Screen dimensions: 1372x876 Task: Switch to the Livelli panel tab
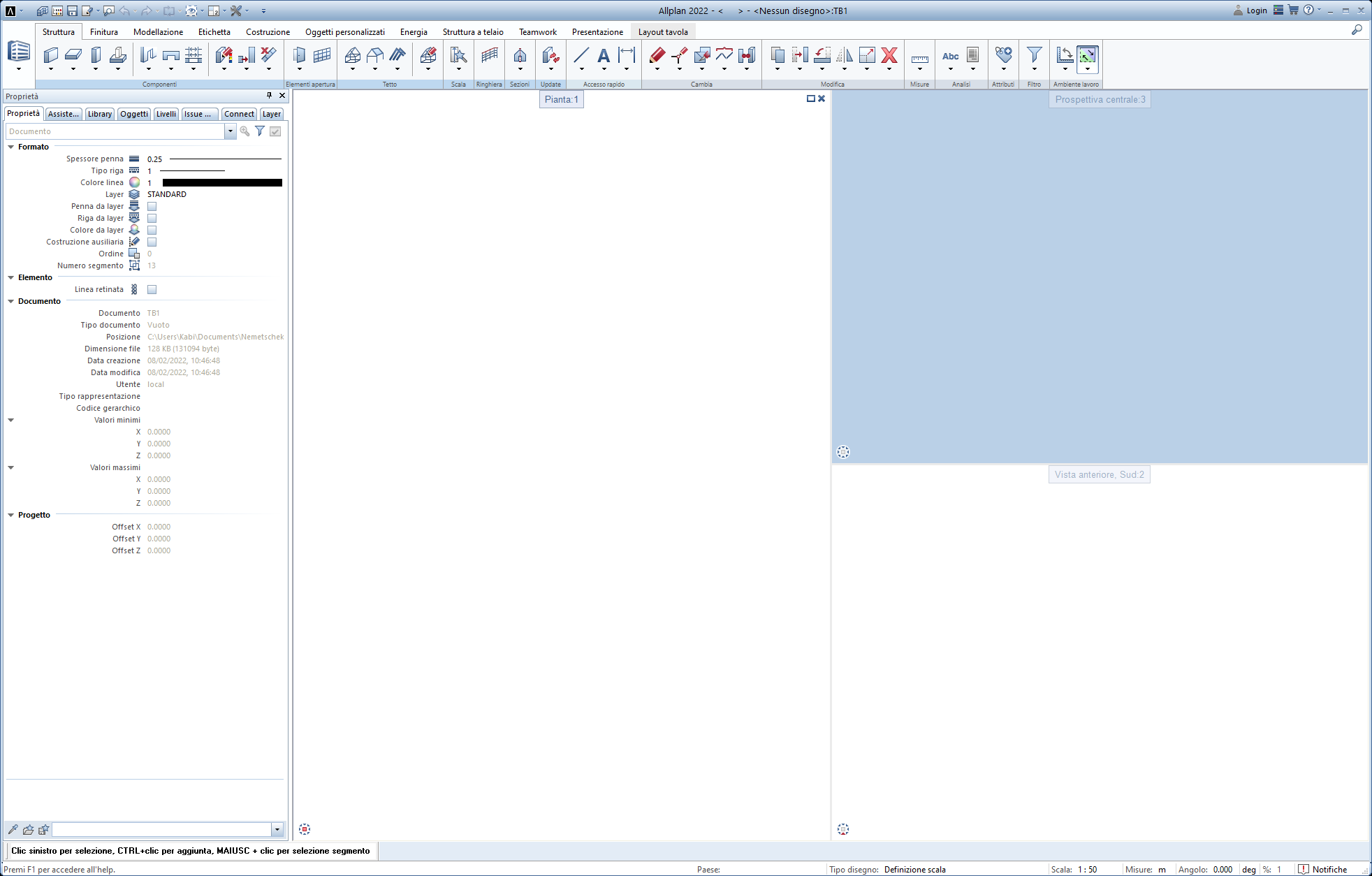166,114
